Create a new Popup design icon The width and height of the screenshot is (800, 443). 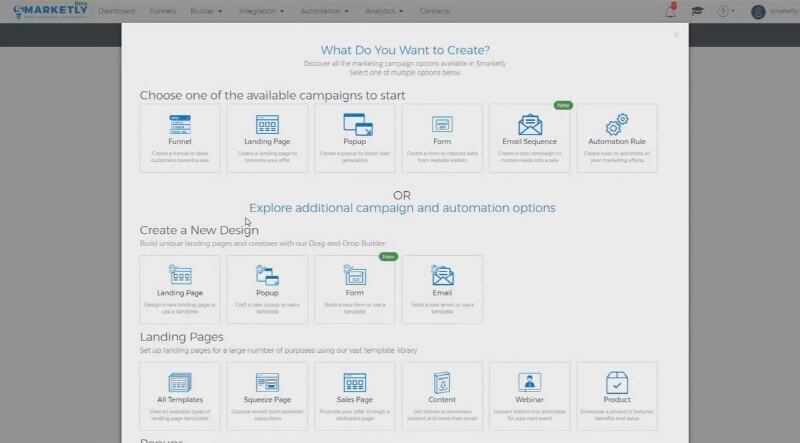click(x=267, y=276)
